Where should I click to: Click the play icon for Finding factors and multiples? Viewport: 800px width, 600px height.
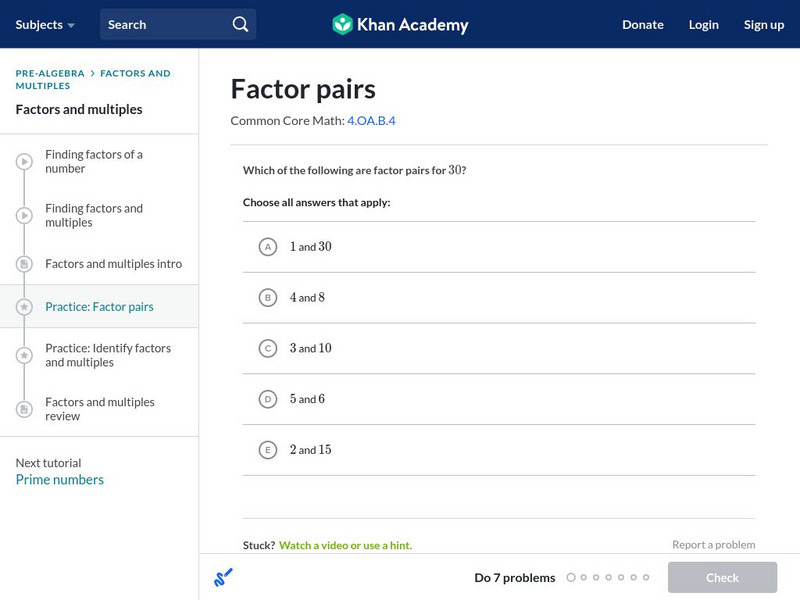(24, 216)
